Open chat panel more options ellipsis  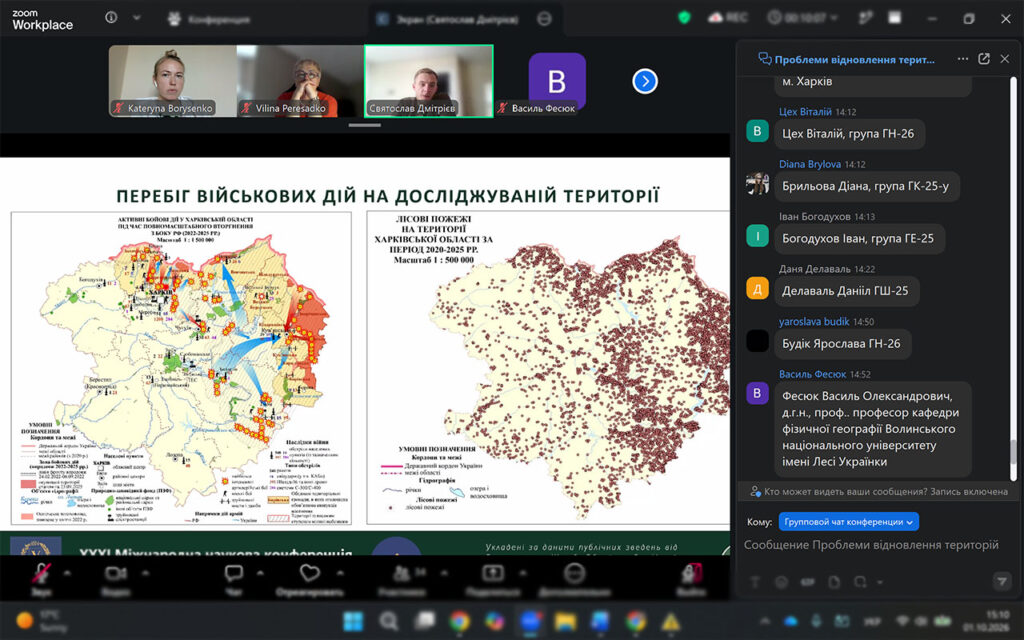point(963,59)
